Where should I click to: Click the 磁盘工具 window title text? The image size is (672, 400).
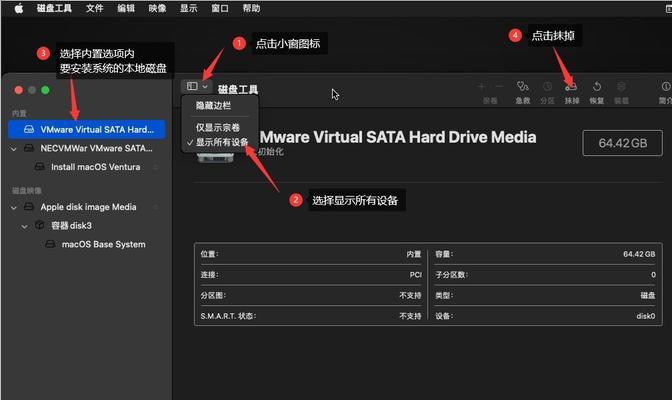238,89
